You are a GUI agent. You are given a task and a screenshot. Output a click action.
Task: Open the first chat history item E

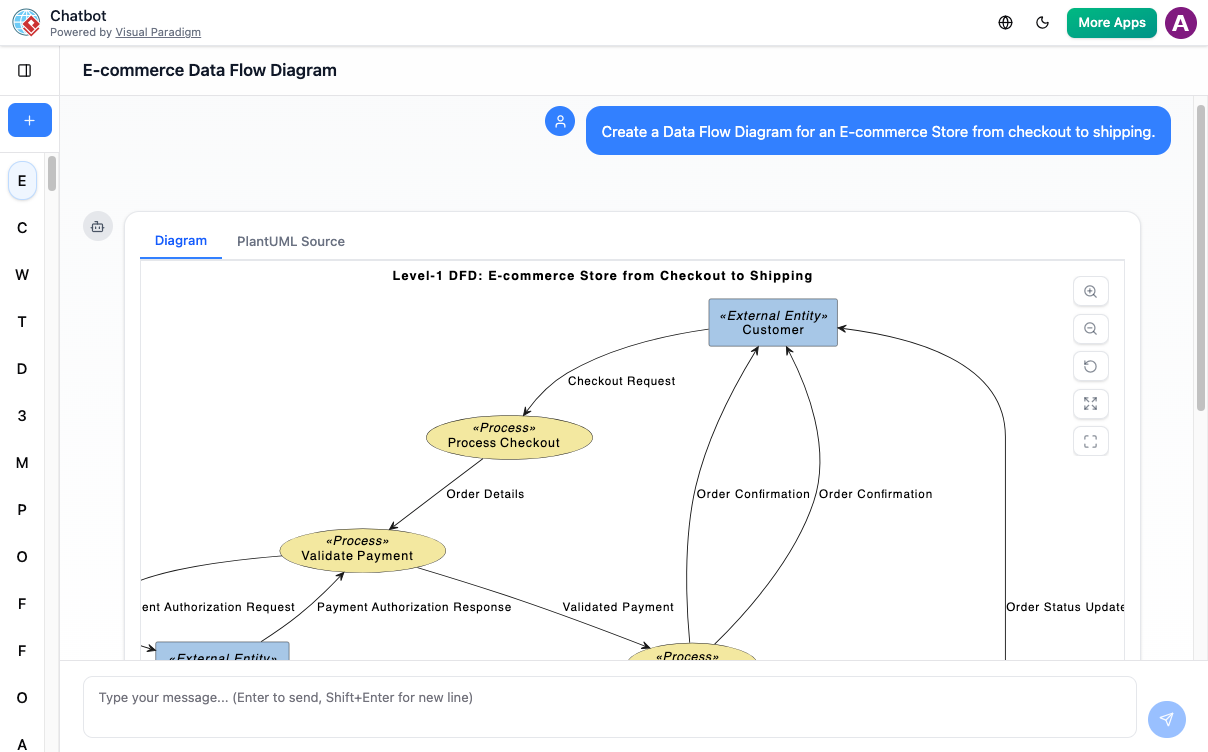pyautogui.click(x=22, y=181)
